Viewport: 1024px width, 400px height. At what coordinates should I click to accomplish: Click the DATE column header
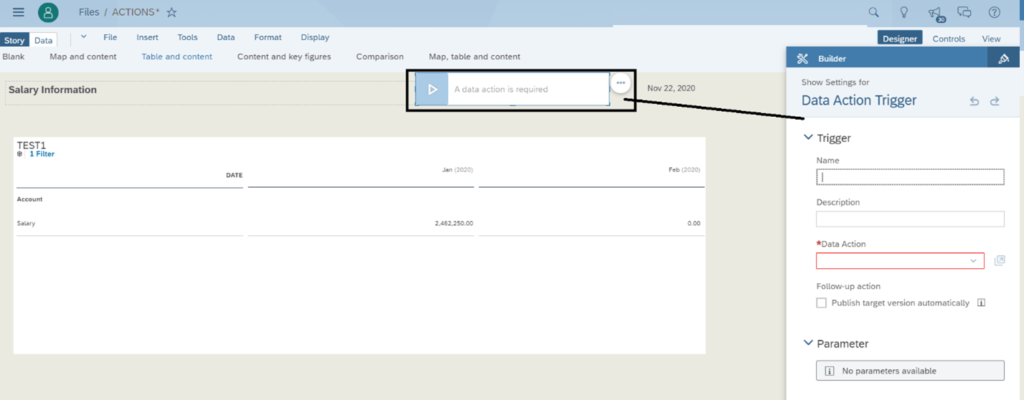tap(234, 175)
